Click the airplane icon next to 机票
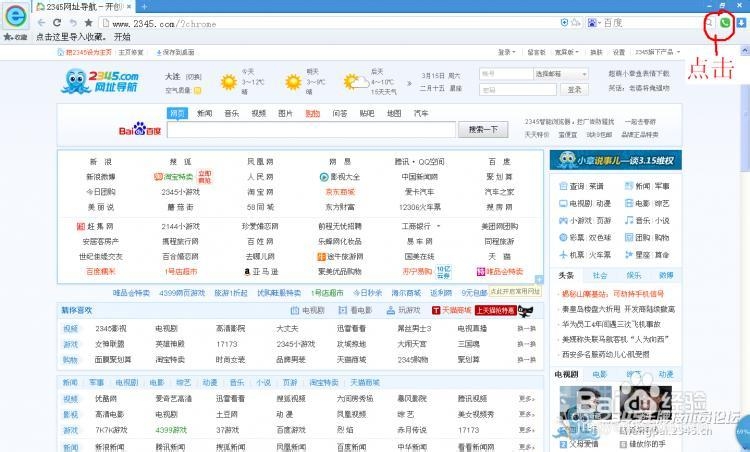The height and width of the screenshot is (452, 750). [x=563, y=254]
